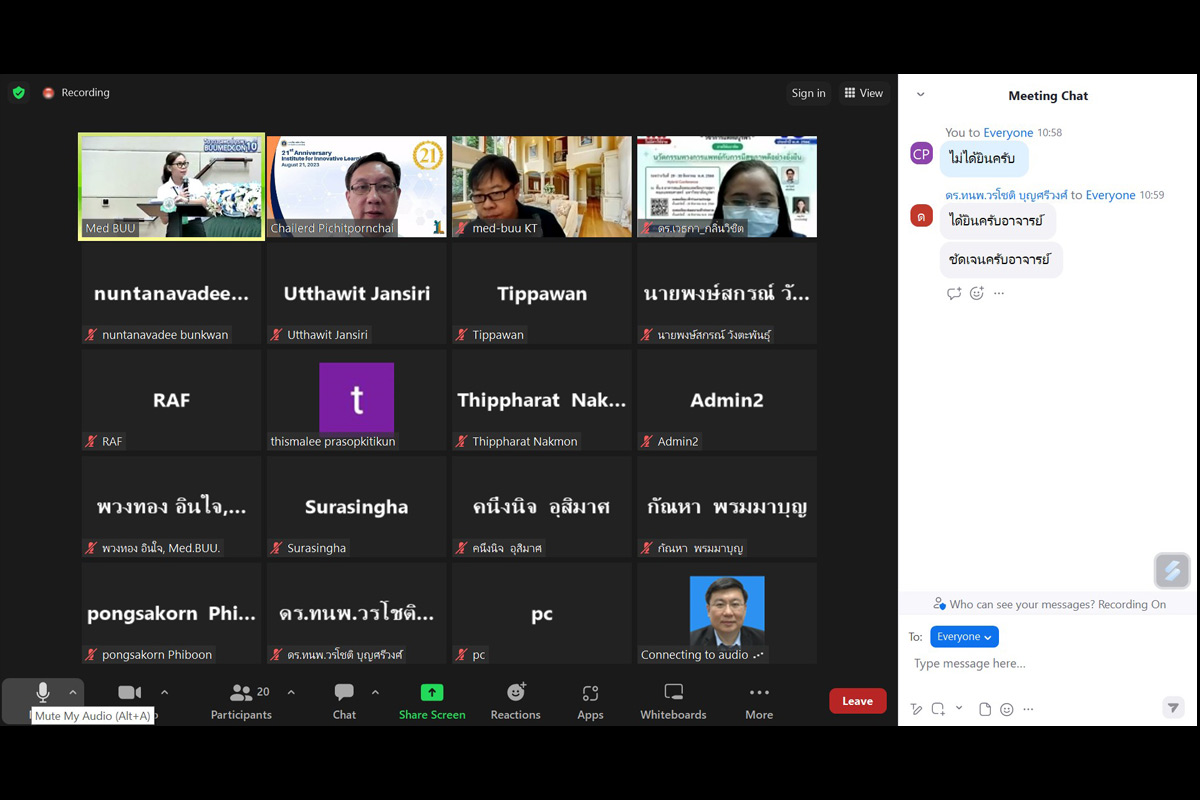Open Whiteboards from the meeting toolbar
1200x800 pixels.
tap(673, 700)
